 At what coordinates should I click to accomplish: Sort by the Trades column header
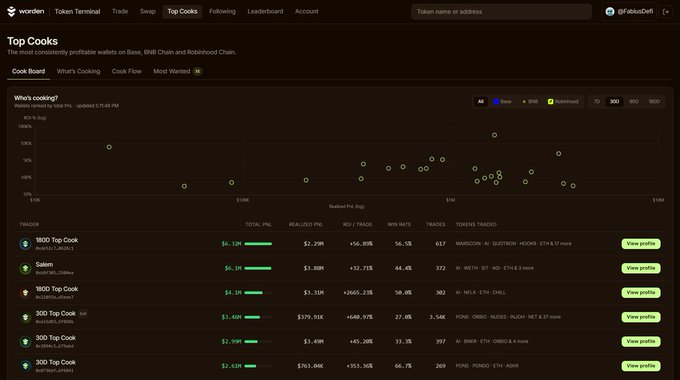435,224
